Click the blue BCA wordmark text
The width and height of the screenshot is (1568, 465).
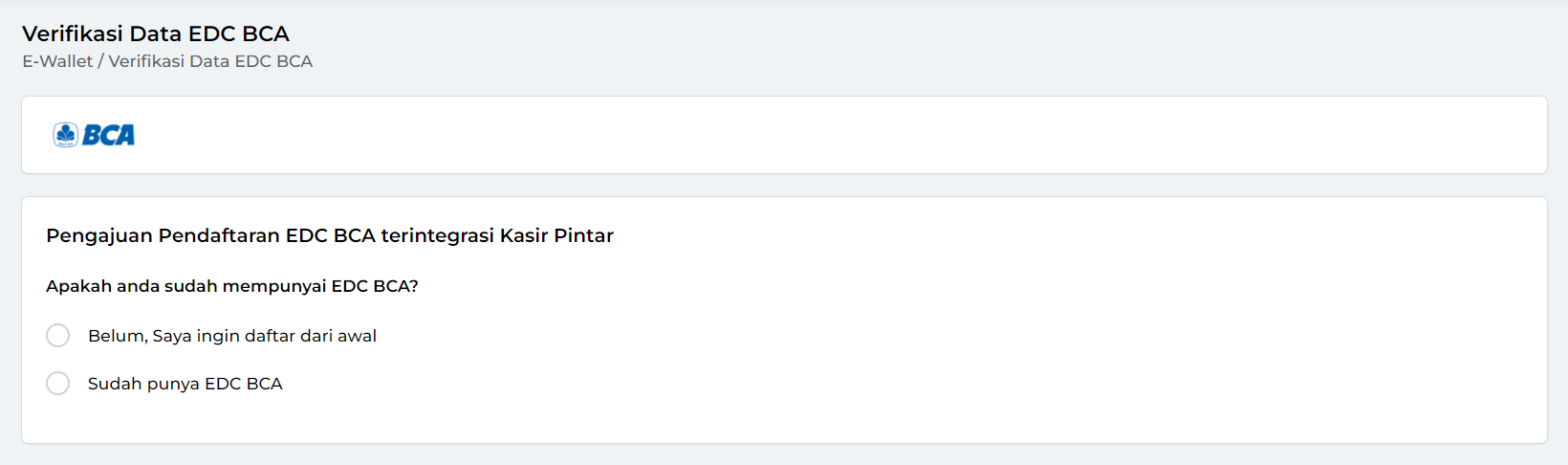(108, 135)
